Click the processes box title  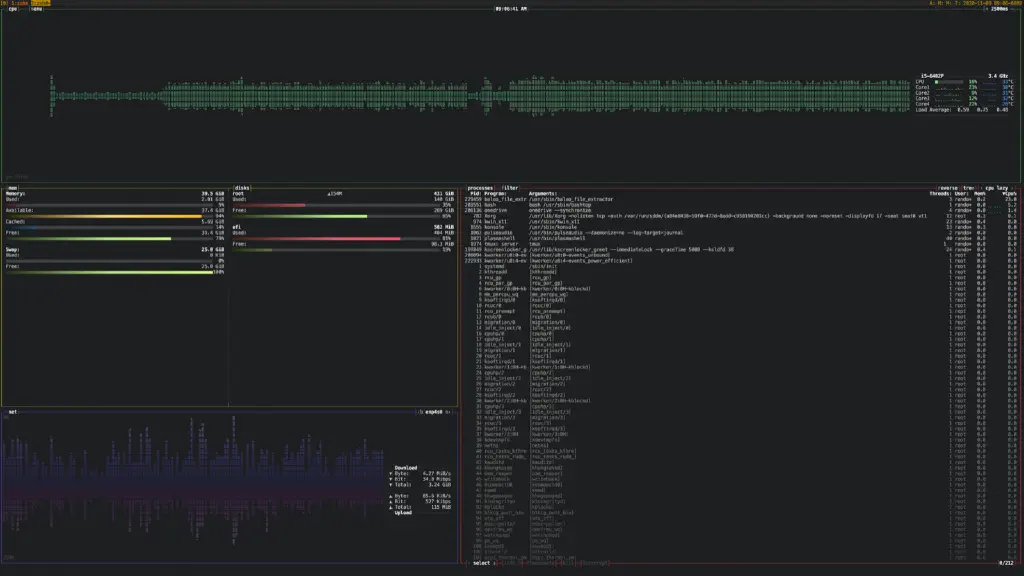[x=480, y=188]
